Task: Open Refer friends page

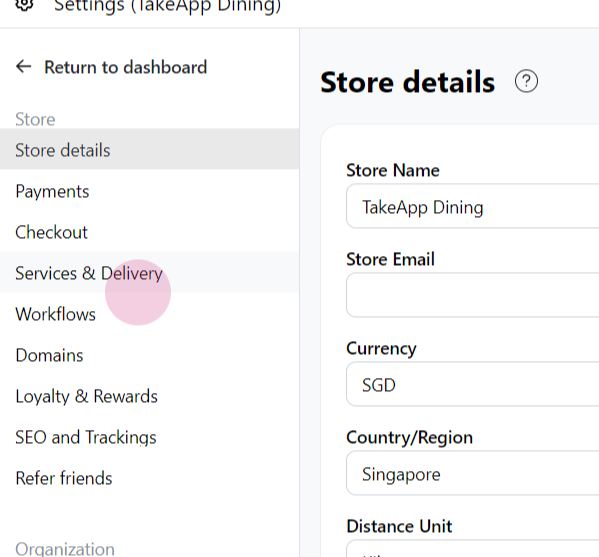Action: 149,478
